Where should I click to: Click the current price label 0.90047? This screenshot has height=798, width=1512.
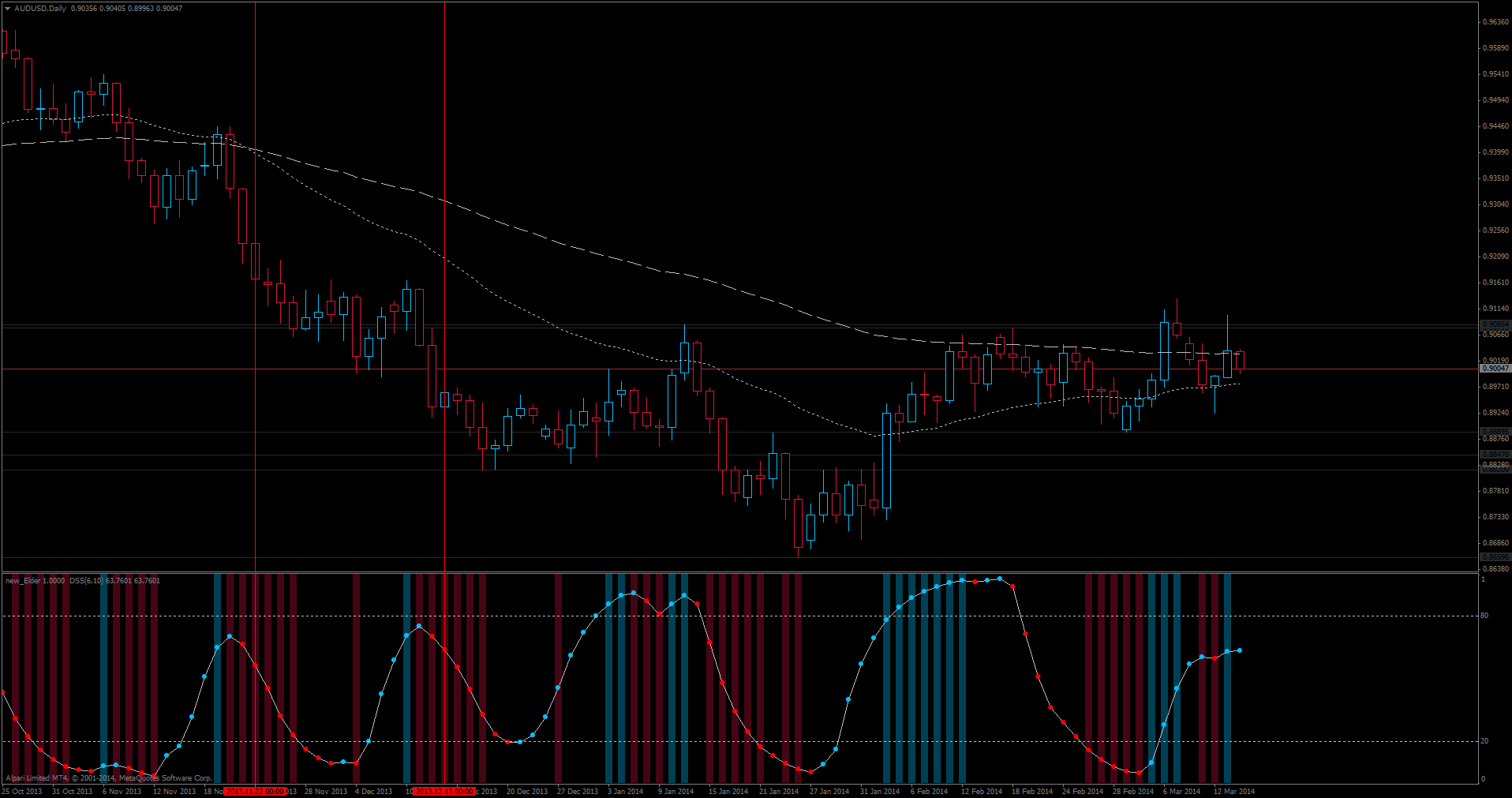click(1495, 369)
